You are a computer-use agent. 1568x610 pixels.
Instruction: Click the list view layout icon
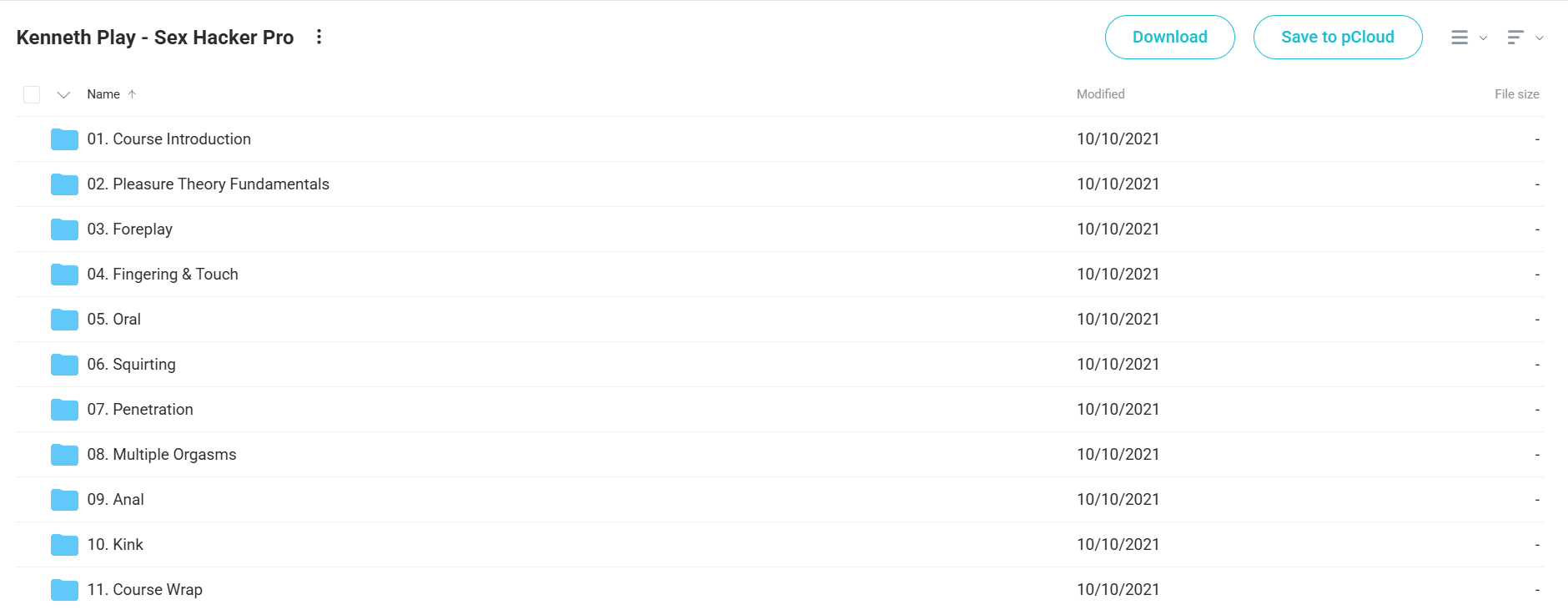pyautogui.click(x=1460, y=38)
